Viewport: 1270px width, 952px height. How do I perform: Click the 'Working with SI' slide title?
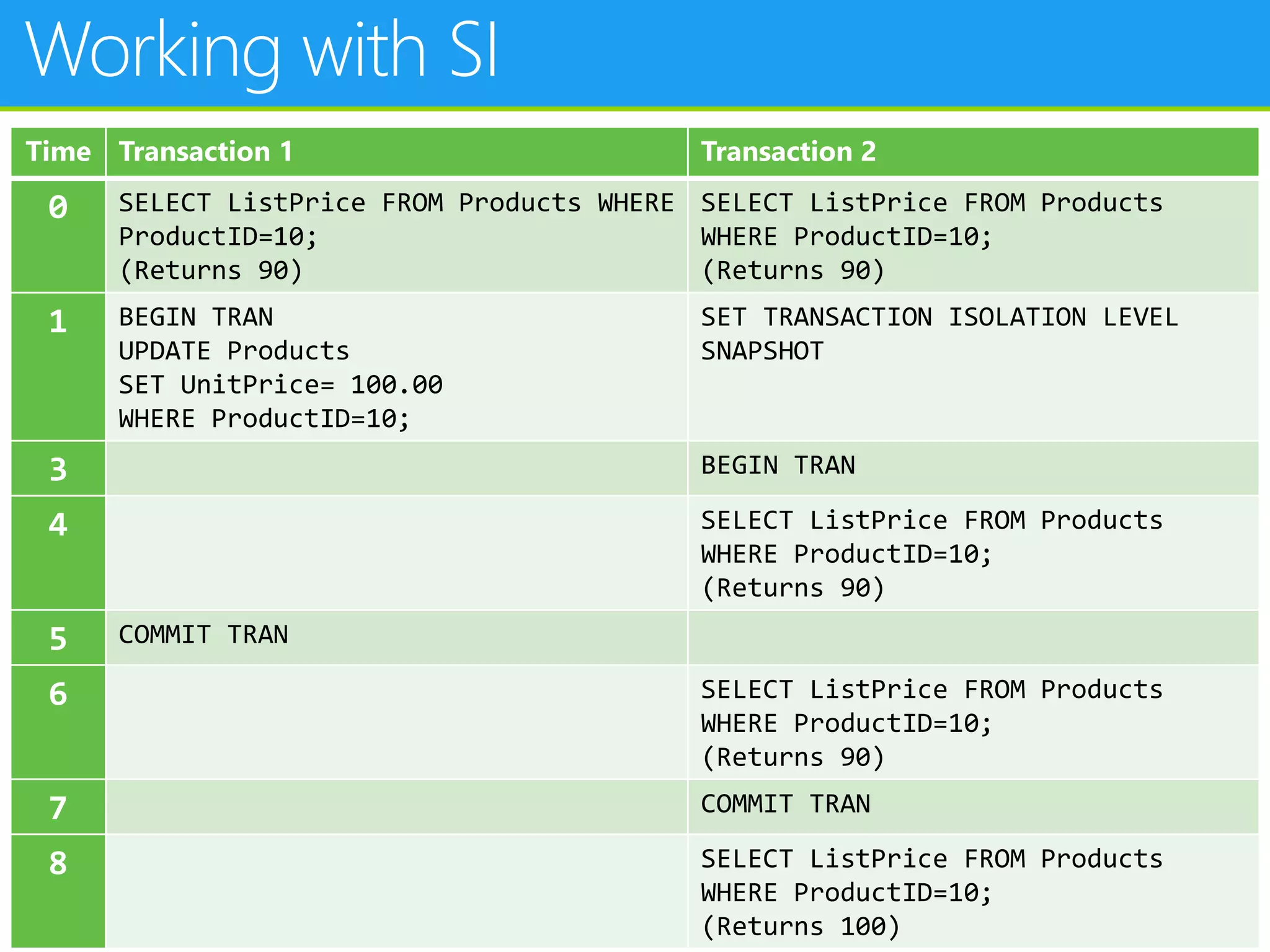[x=261, y=51]
